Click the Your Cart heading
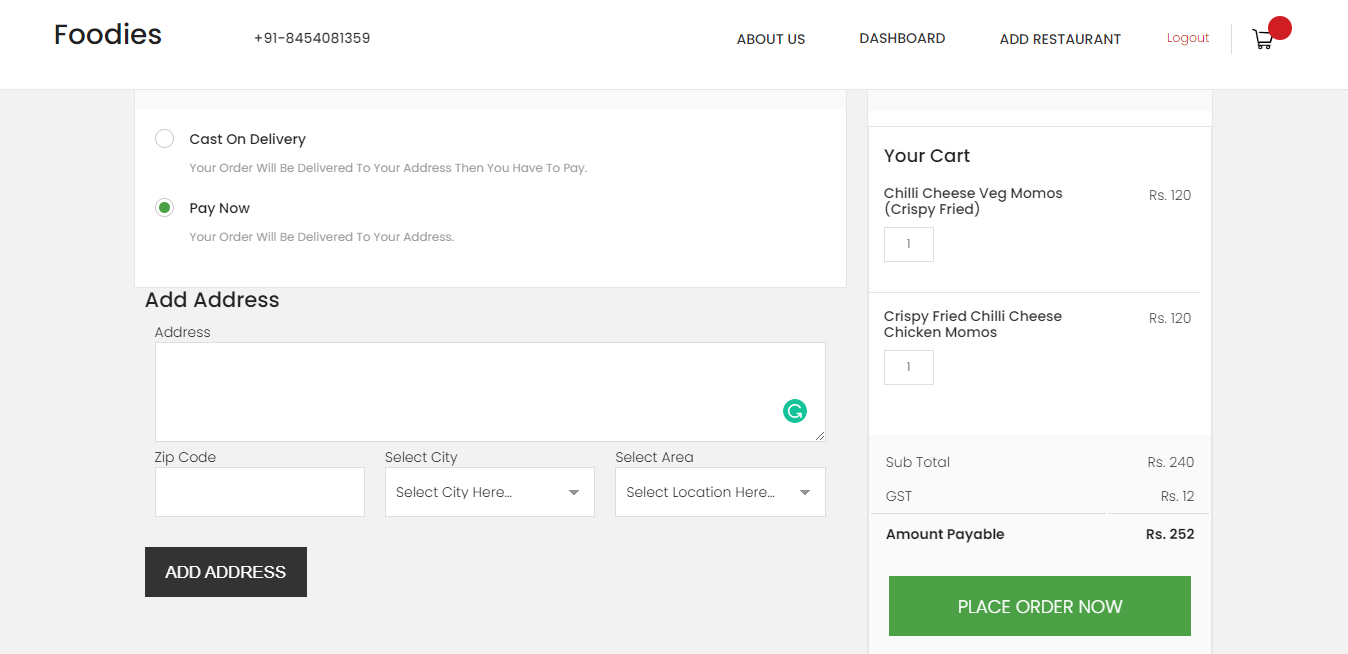 coord(927,156)
